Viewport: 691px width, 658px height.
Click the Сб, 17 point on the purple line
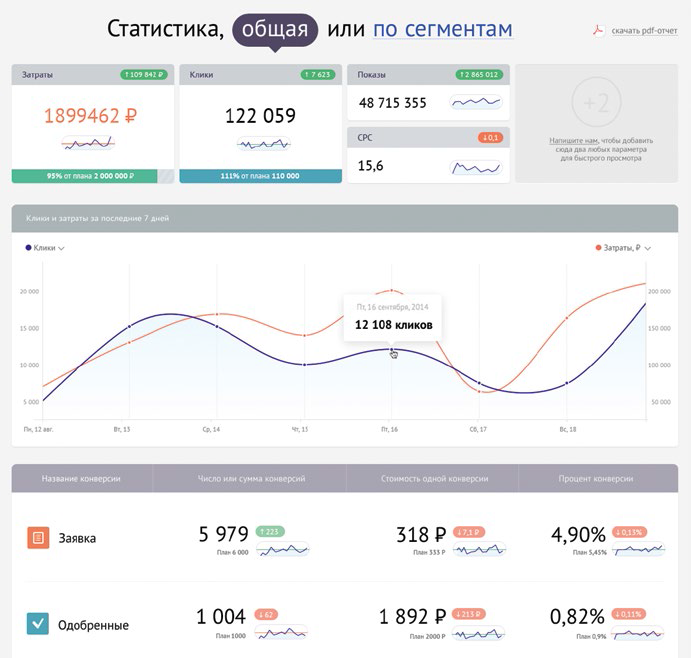click(479, 383)
